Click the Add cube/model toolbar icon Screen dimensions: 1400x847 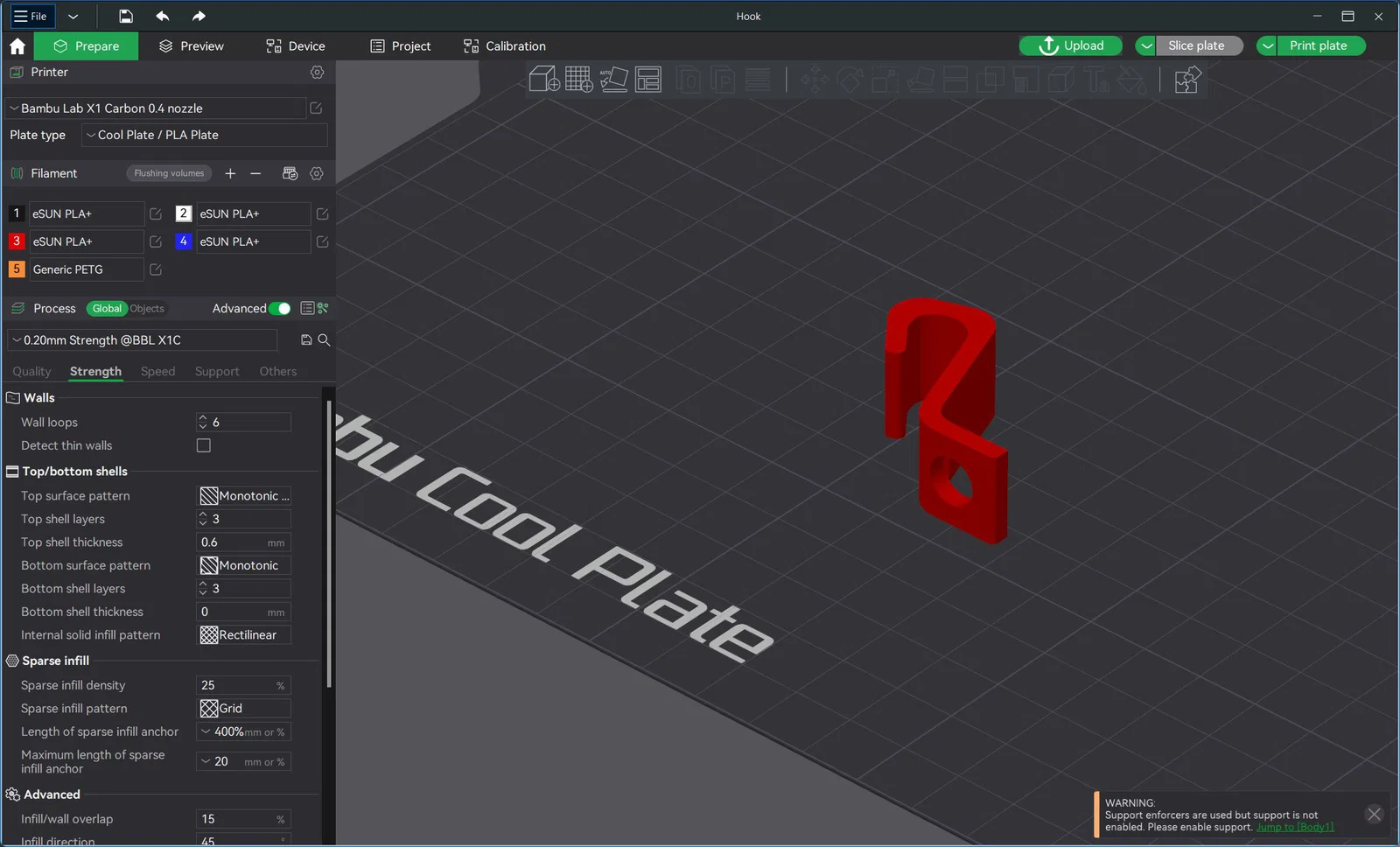pyautogui.click(x=544, y=80)
